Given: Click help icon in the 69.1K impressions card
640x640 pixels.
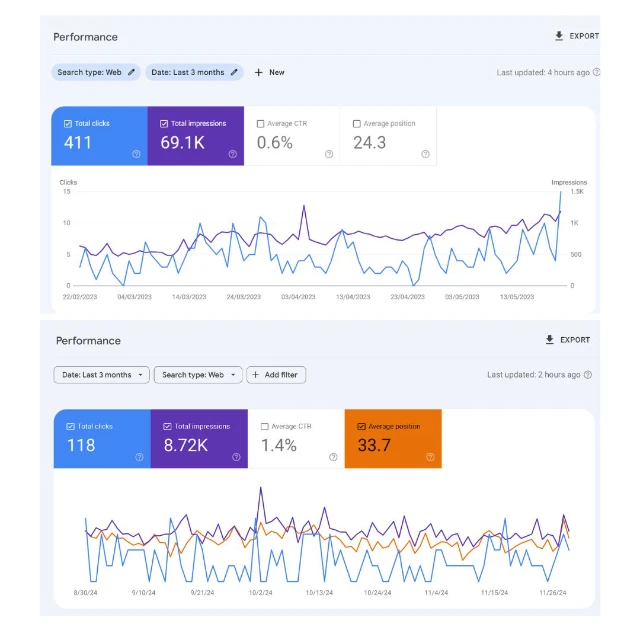Looking at the screenshot, I should tap(232, 154).
